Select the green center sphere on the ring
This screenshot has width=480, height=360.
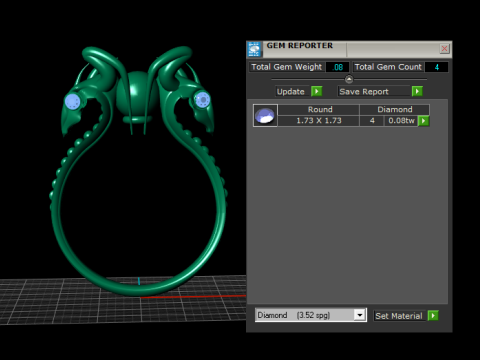(137, 93)
